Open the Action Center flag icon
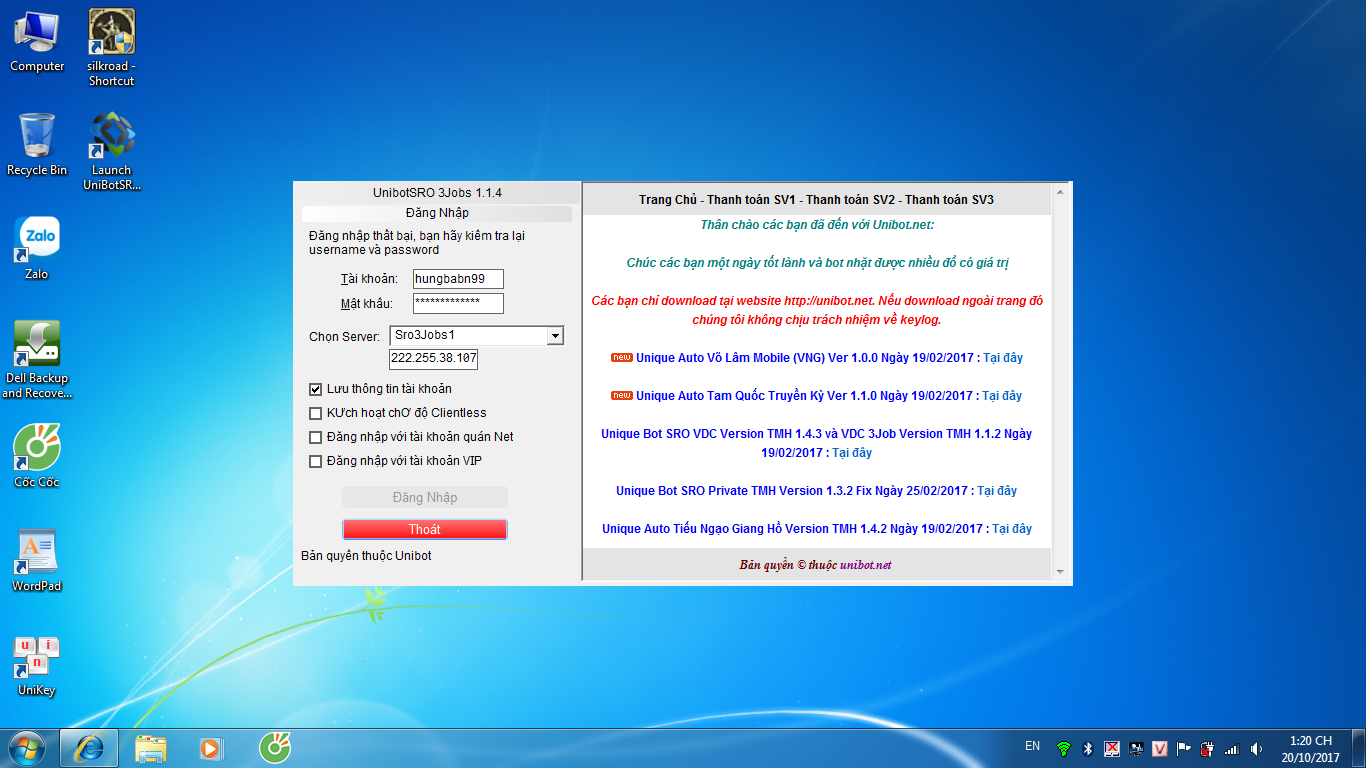Screen dimensions: 1366x768 [x=1184, y=748]
